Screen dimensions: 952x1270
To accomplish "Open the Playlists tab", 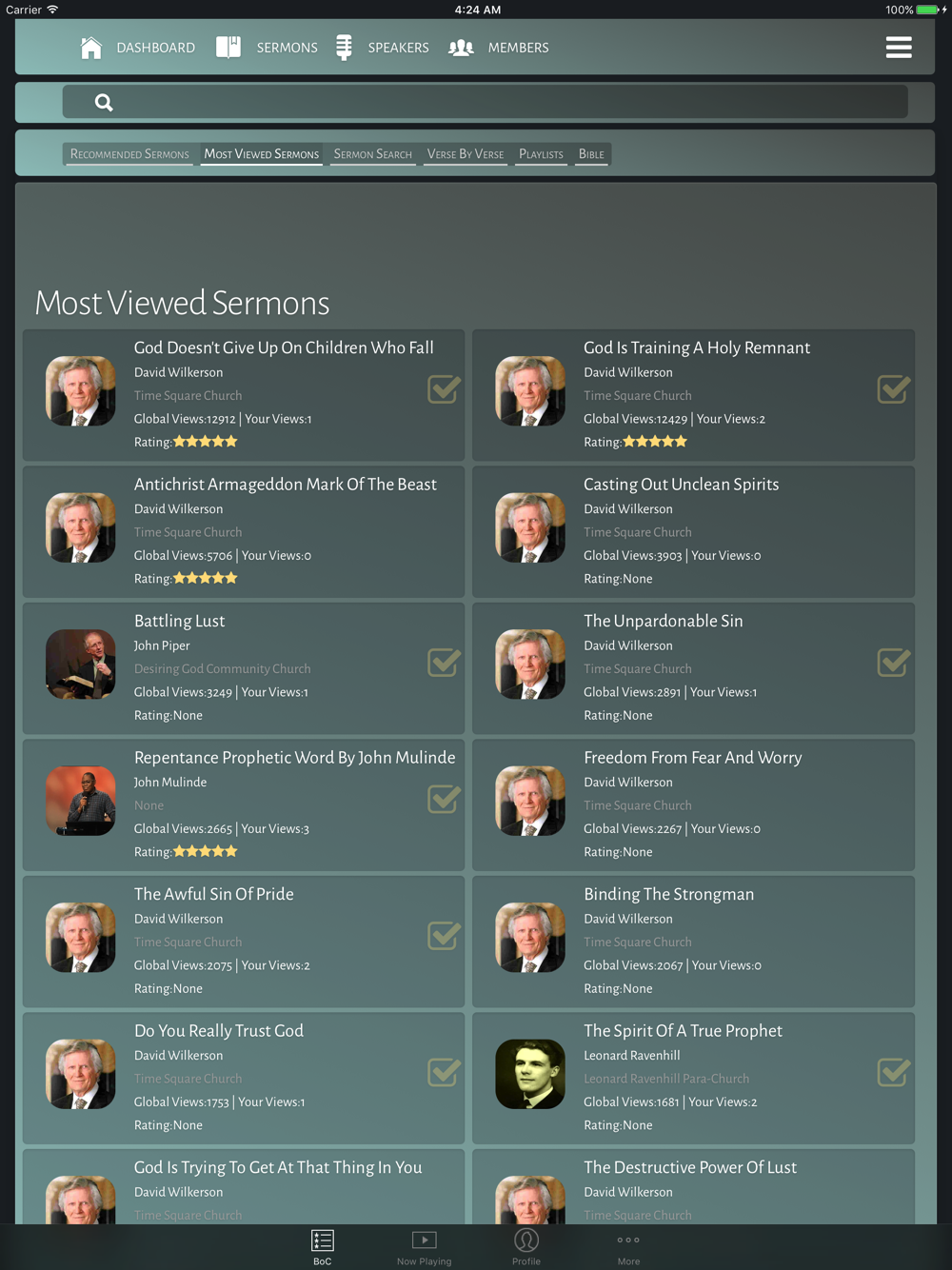I will (x=541, y=154).
